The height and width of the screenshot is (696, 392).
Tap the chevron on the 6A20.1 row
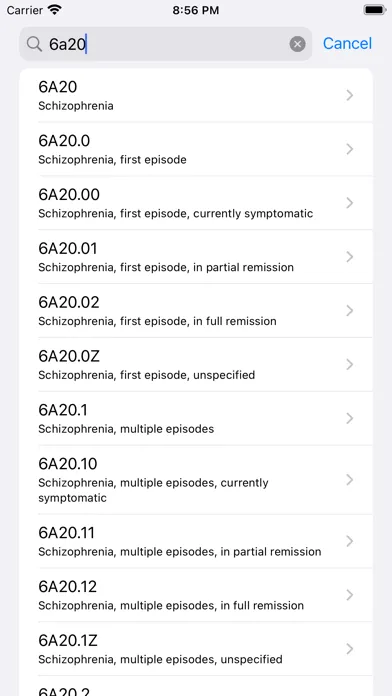point(350,418)
